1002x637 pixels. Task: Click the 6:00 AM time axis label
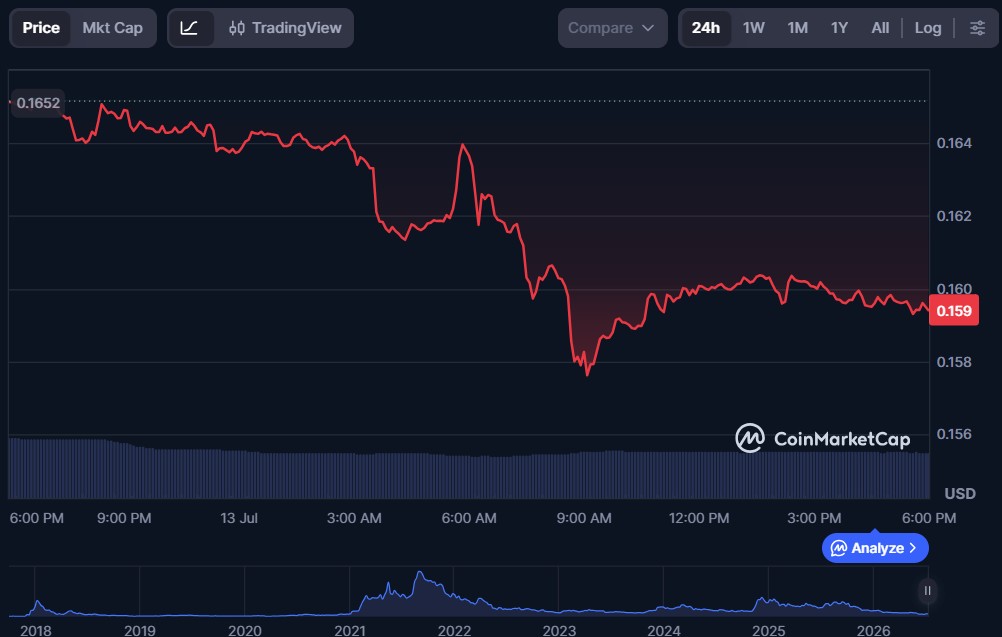tap(468, 518)
